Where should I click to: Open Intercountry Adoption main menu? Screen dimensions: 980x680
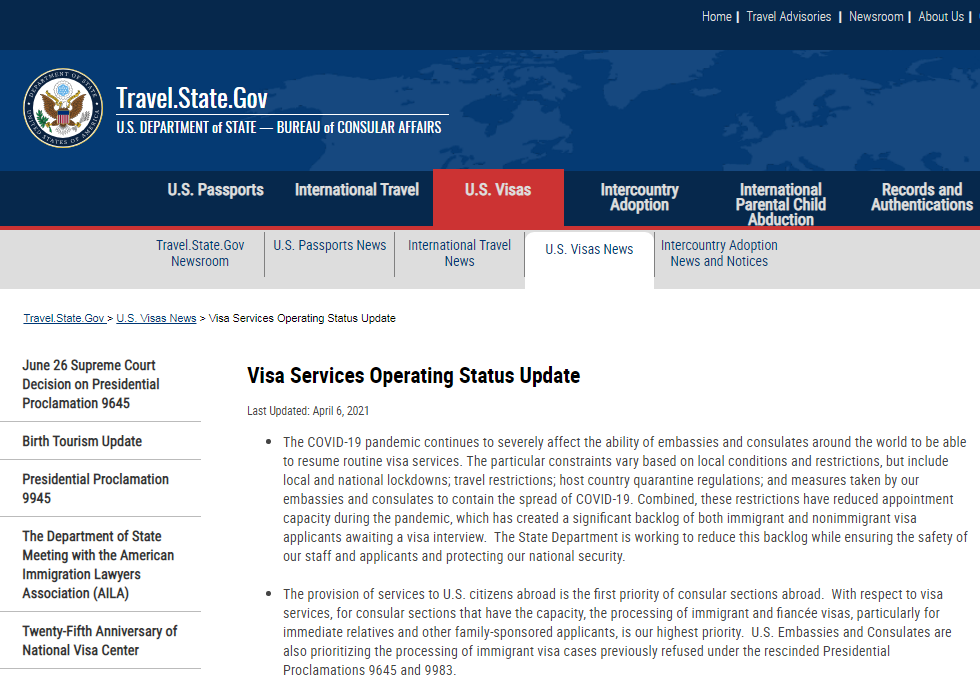pos(639,198)
